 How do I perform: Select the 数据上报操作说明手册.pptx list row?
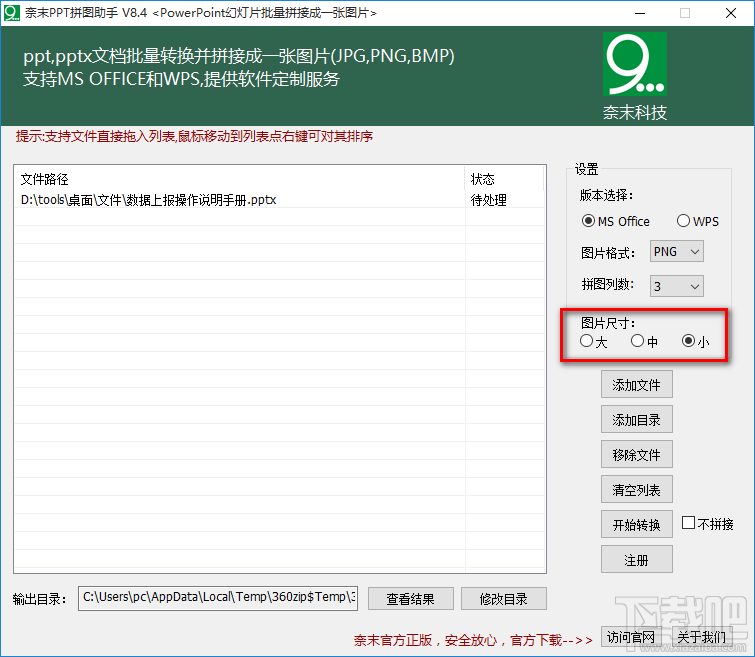tap(279, 199)
